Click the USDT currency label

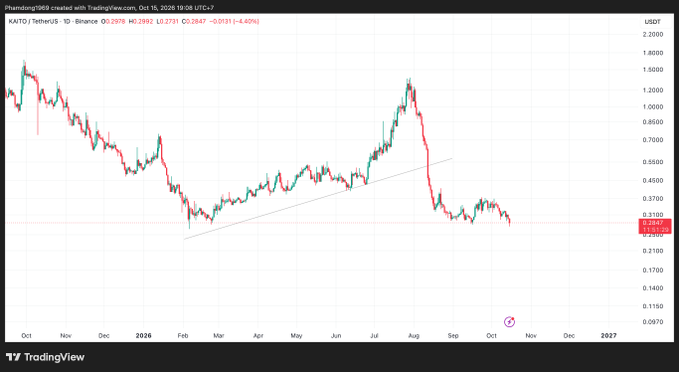(x=653, y=22)
